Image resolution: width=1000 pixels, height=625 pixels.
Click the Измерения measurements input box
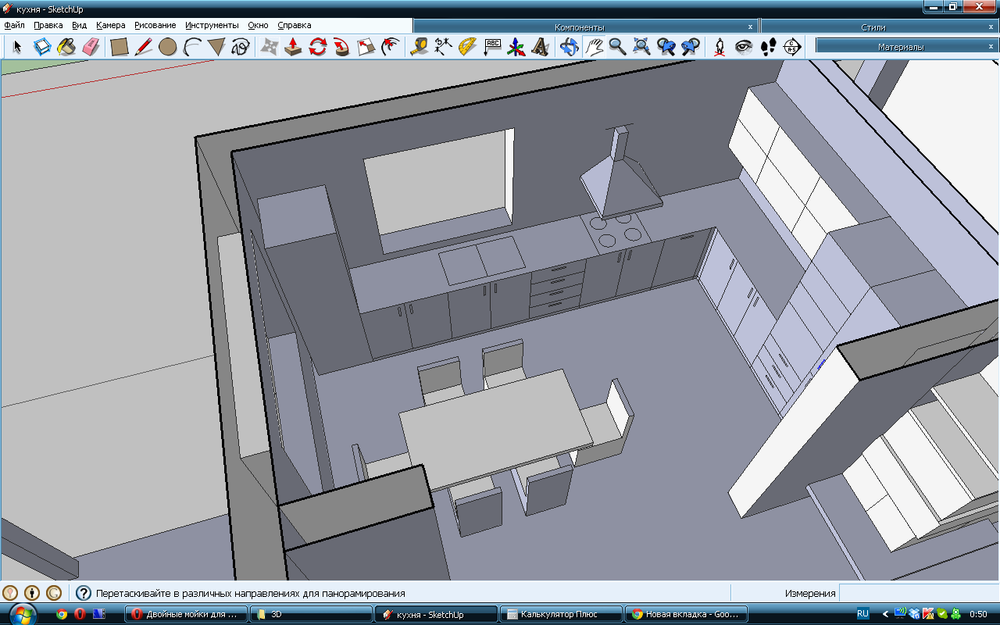coord(918,593)
